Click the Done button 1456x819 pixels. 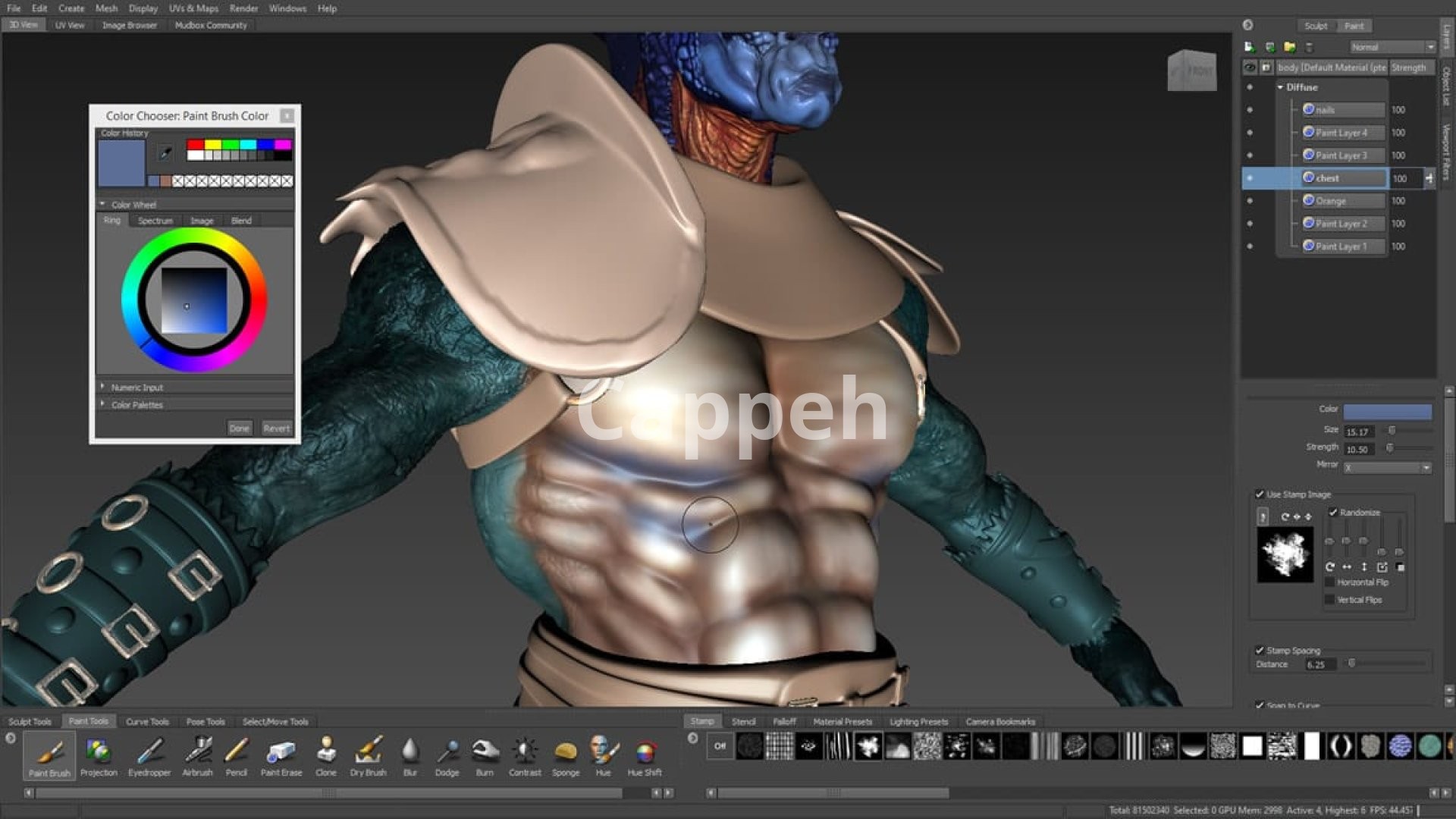[239, 428]
